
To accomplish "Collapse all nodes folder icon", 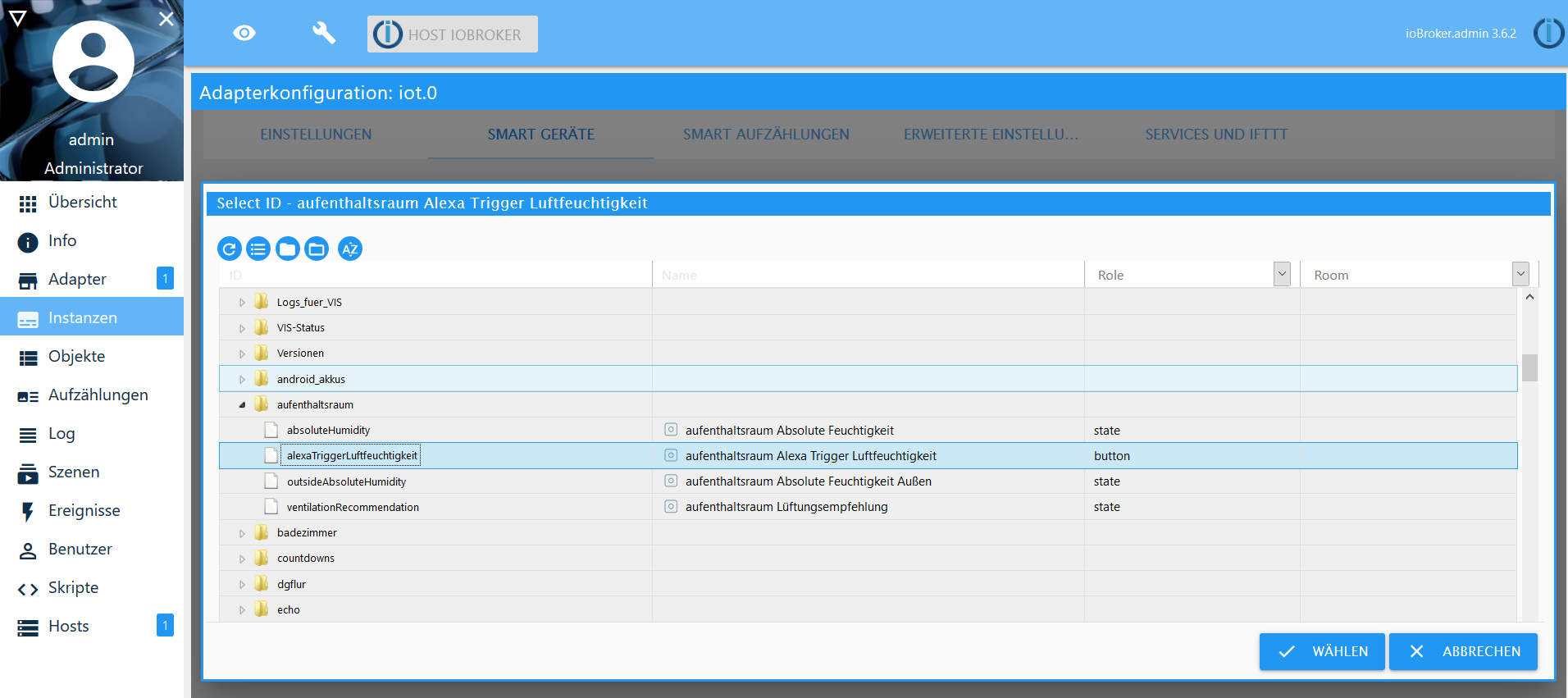I will [x=288, y=249].
